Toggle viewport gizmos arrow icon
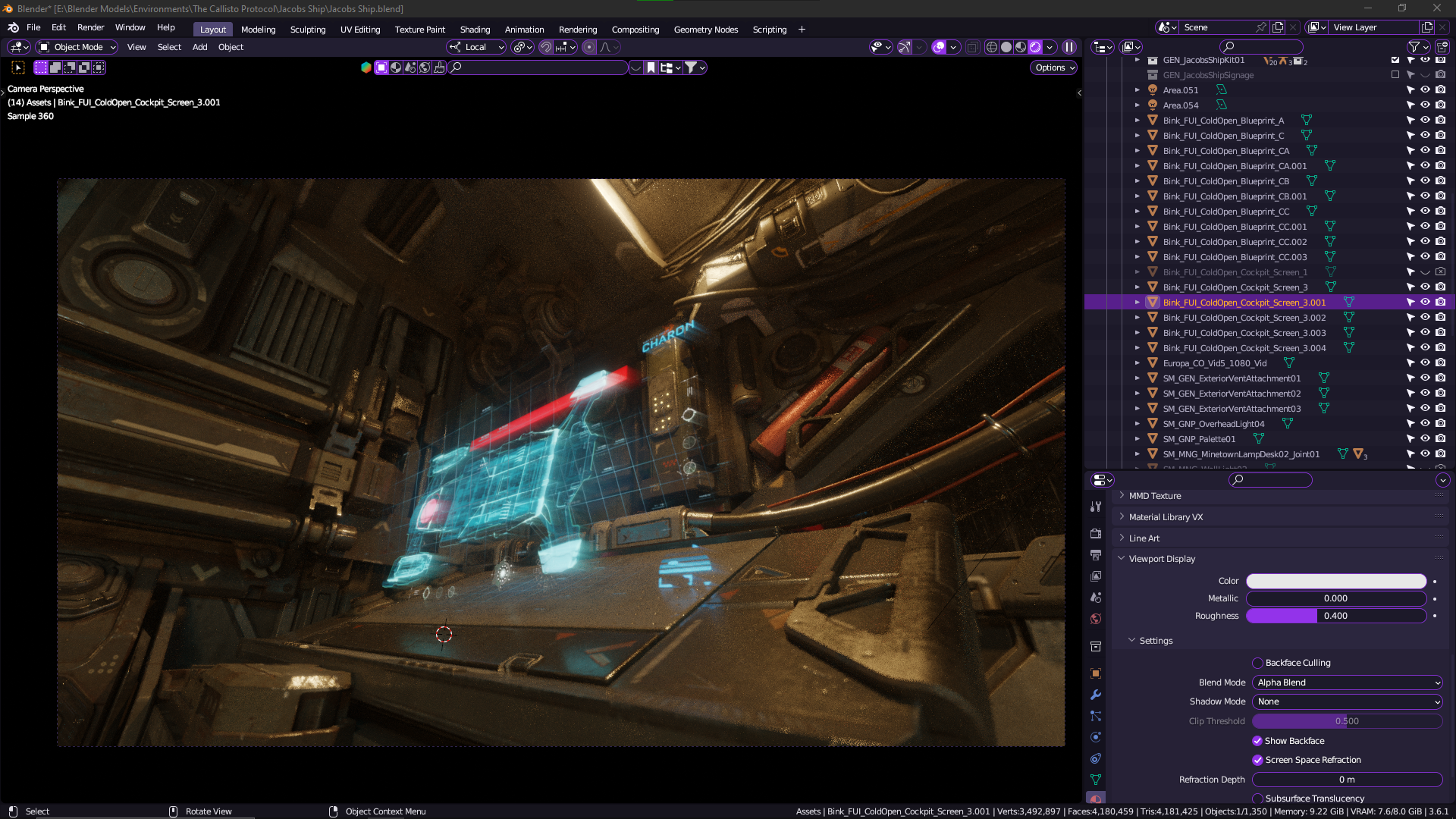This screenshot has width=1456, height=819. point(904,47)
